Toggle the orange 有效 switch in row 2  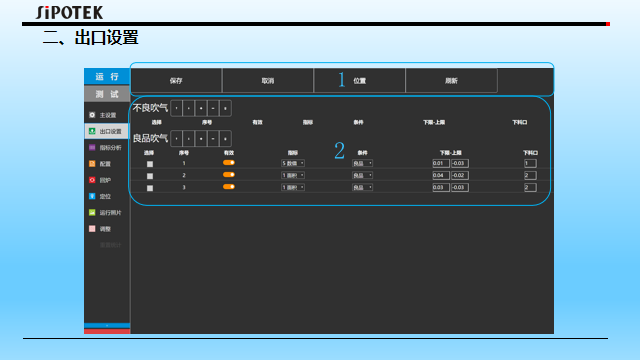[229, 175]
